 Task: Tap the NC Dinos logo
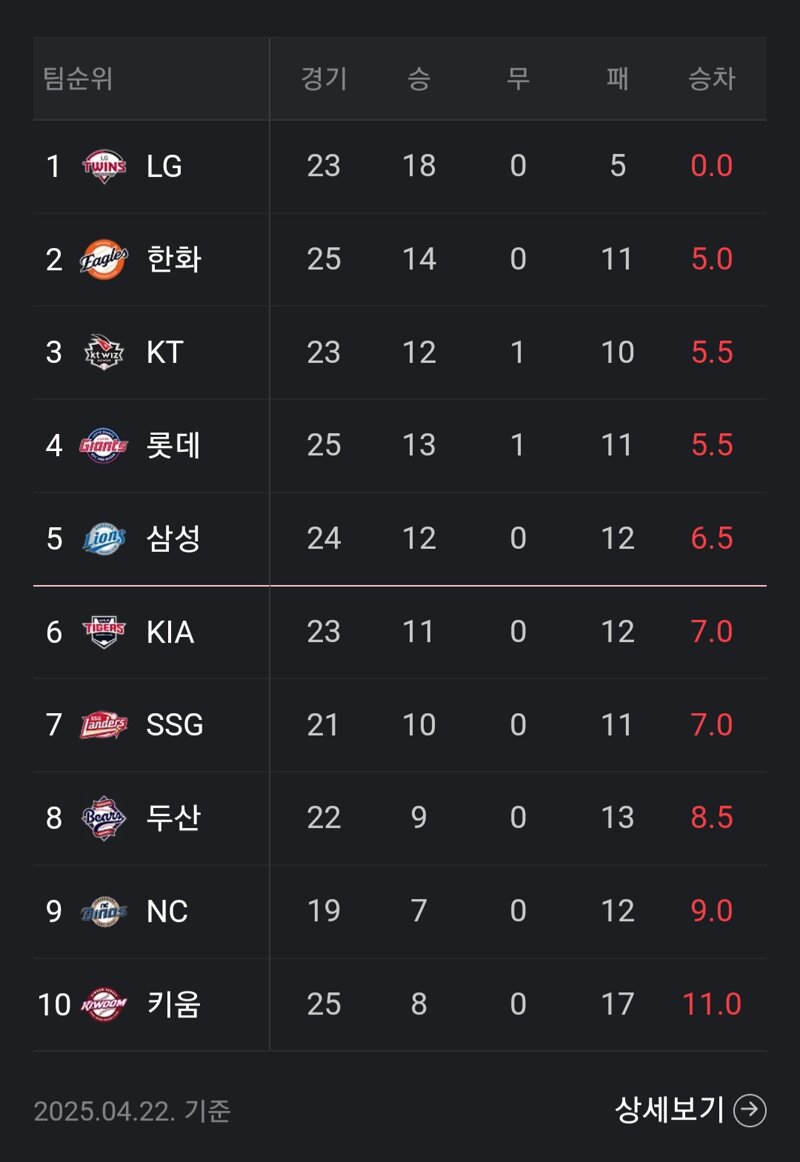click(104, 912)
